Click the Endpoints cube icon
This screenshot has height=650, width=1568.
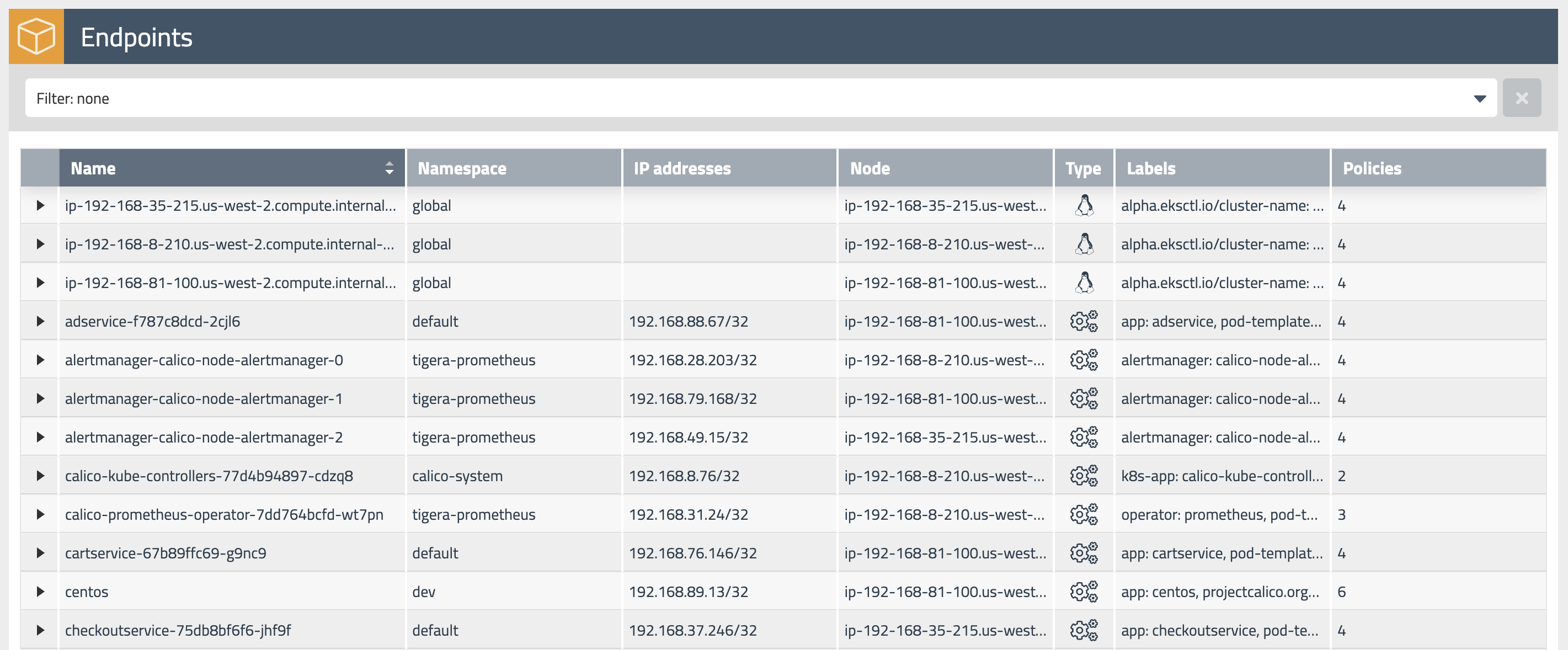[36, 36]
